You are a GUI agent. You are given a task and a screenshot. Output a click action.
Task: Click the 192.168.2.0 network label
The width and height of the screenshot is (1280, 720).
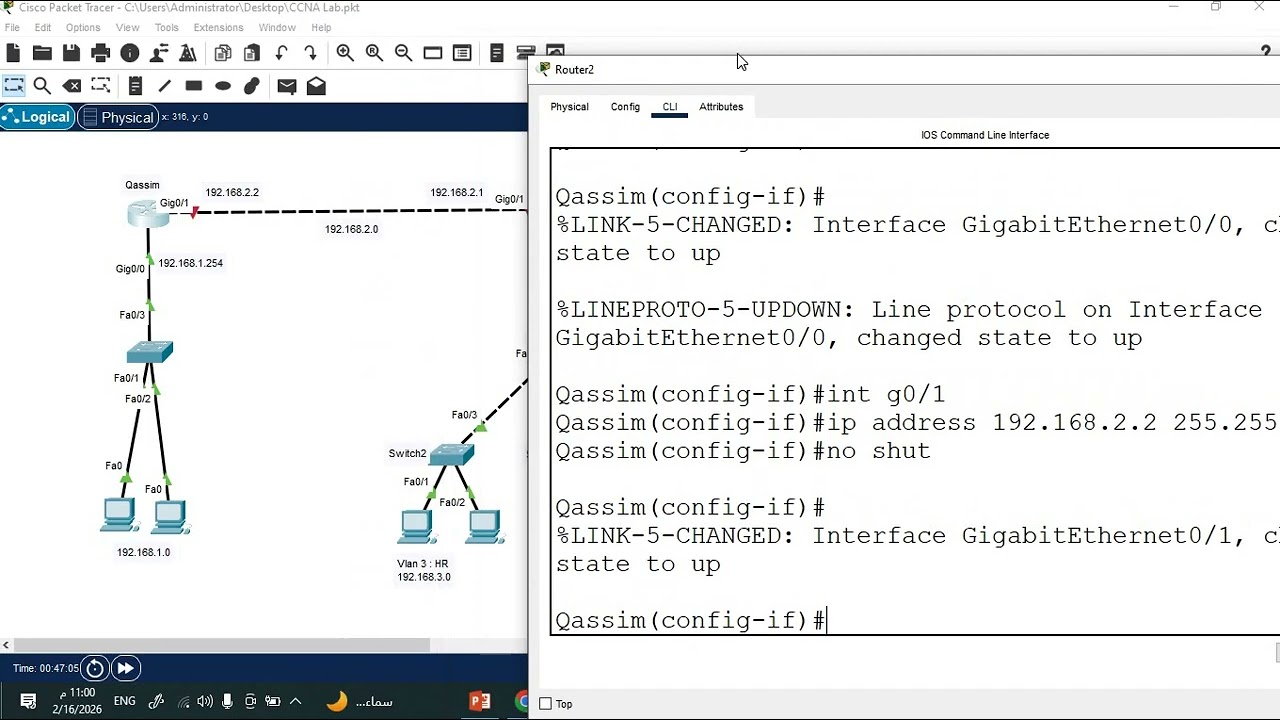(351, 229)
